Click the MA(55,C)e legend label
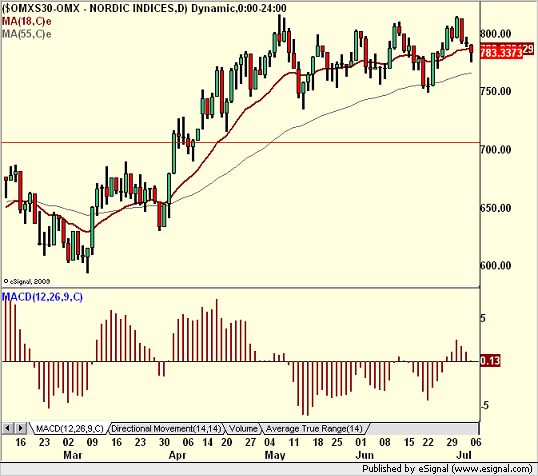Viewport: 538px width, 476px height. 27,34
